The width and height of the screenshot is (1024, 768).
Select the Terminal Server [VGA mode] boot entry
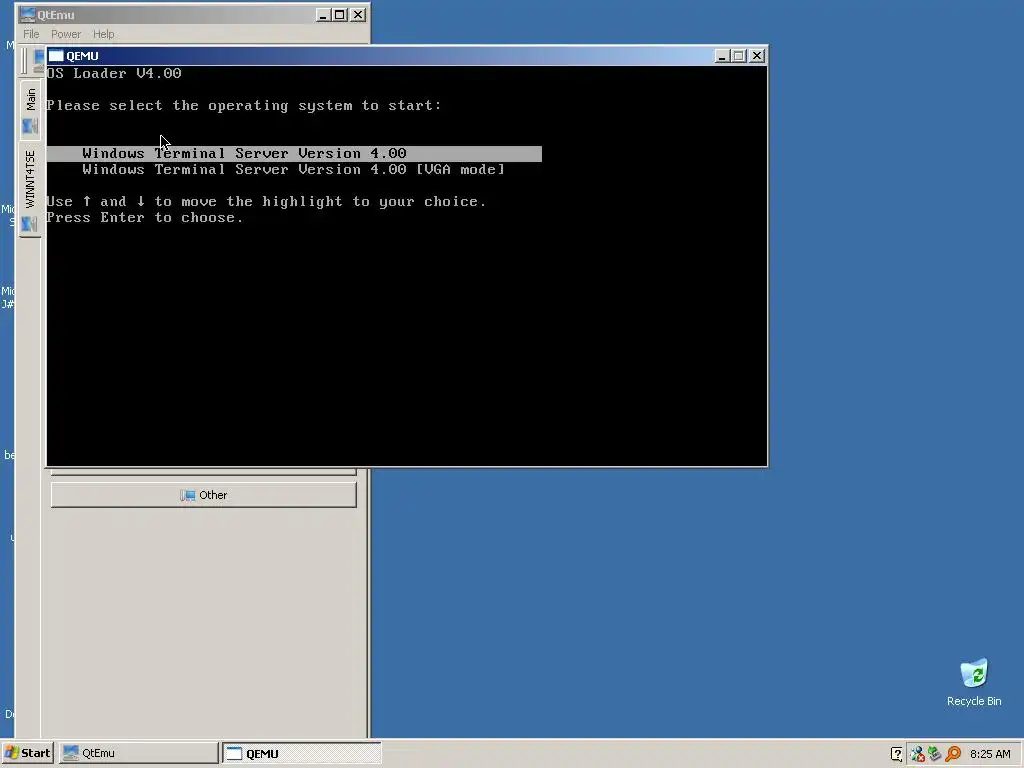pyautogui.click(x=293, y=170)
